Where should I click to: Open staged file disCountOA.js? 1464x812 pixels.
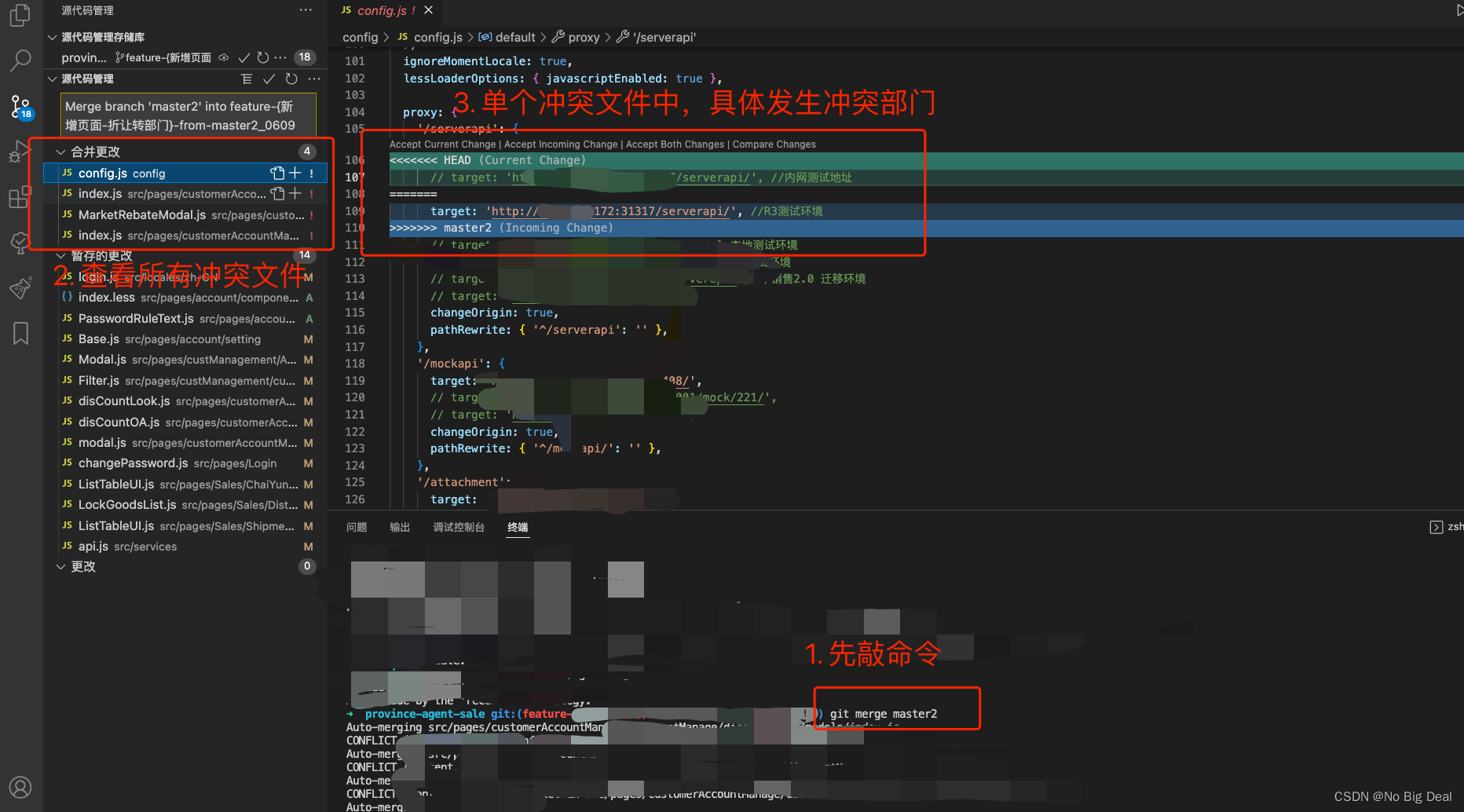tap(185, 422)
